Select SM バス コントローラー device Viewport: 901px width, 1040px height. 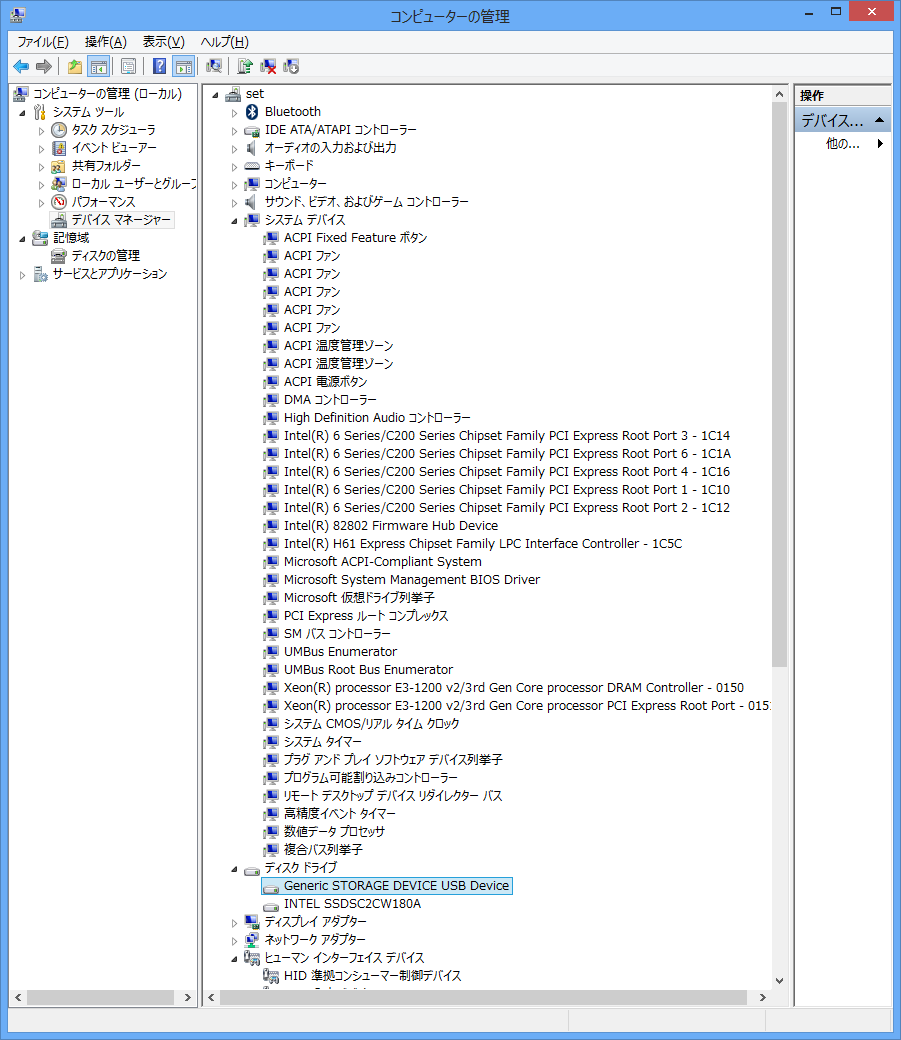pyautogui.click(x=337, y=633)
